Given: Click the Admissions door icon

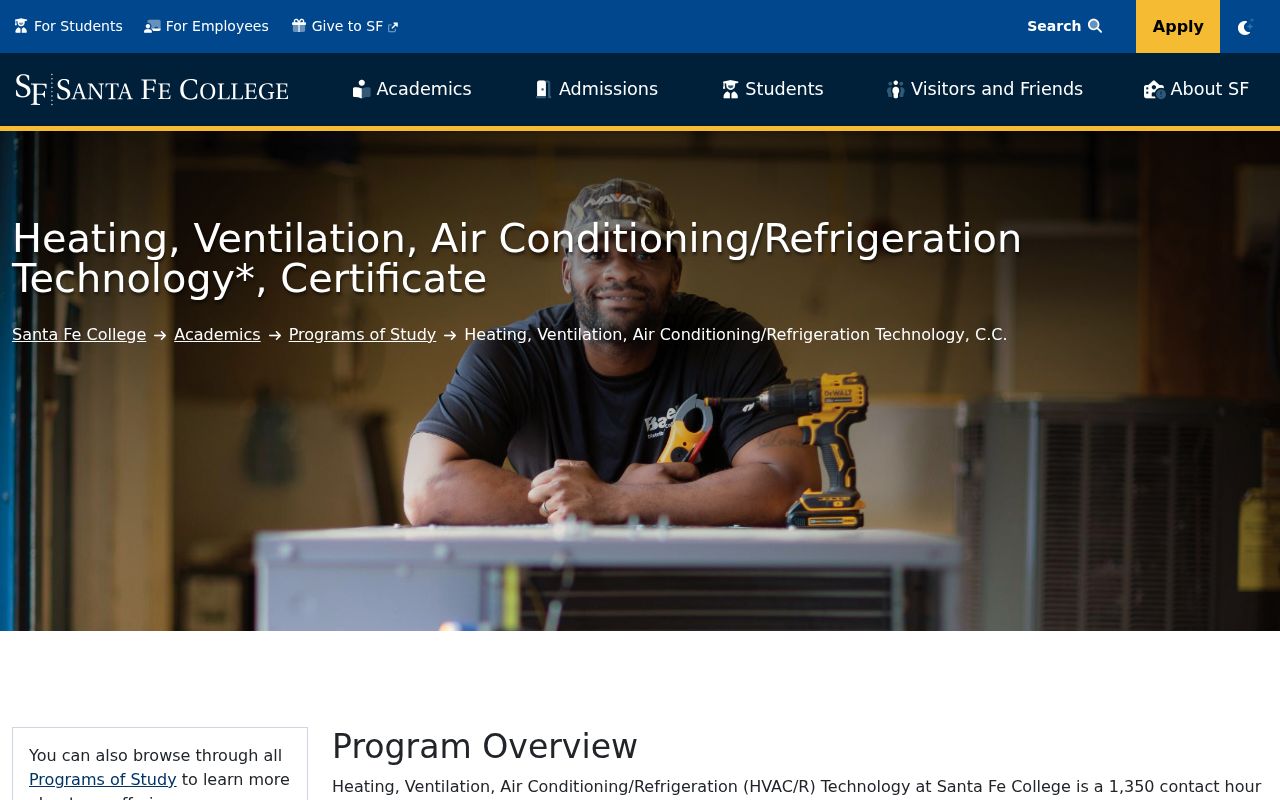Looking at the screenshot, I should click(544, 89).
